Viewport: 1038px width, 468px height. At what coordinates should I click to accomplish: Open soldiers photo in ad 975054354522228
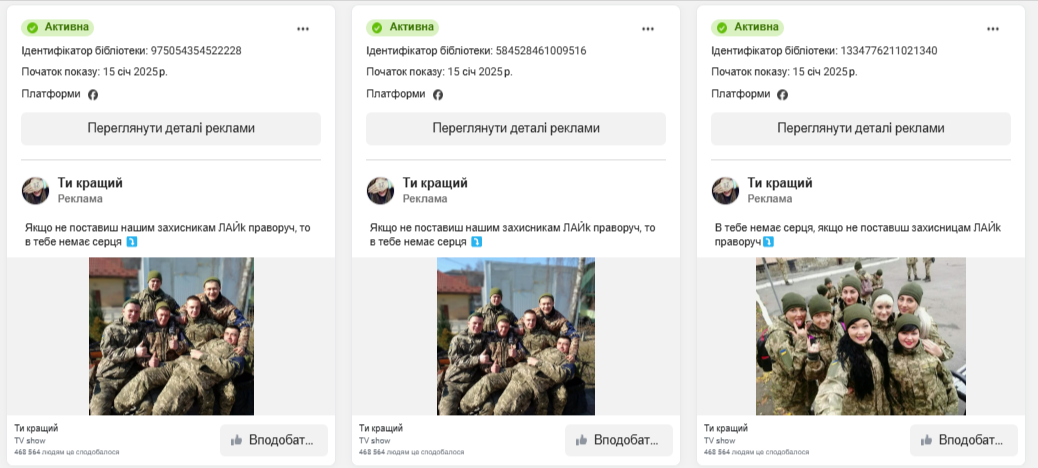[x=171, y=336]
